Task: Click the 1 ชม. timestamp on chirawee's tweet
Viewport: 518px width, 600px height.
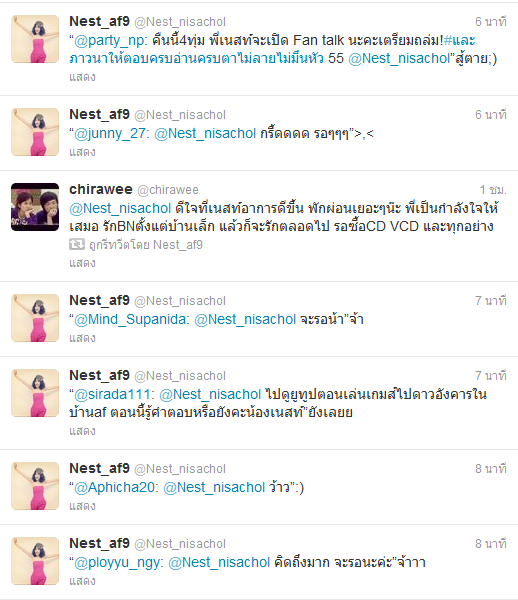Action: (x=493, y=190)
